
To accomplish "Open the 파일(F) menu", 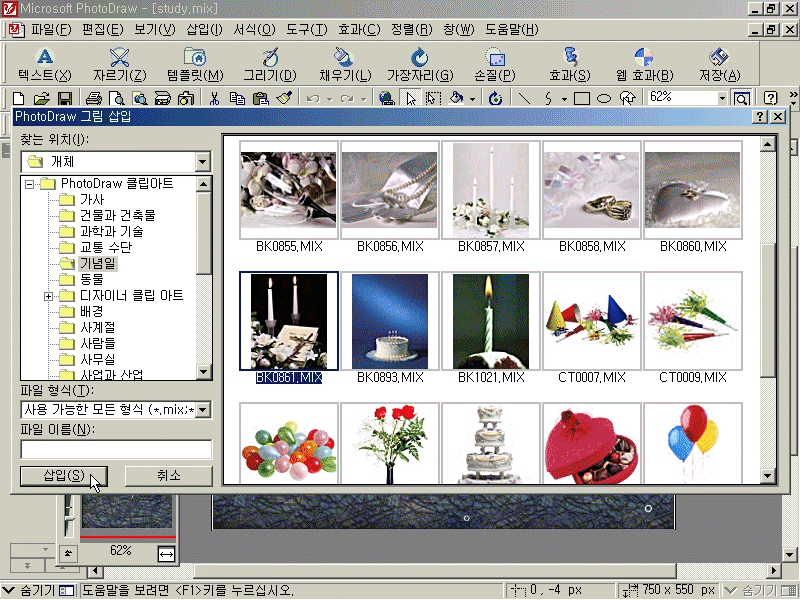I will [51, 29].
